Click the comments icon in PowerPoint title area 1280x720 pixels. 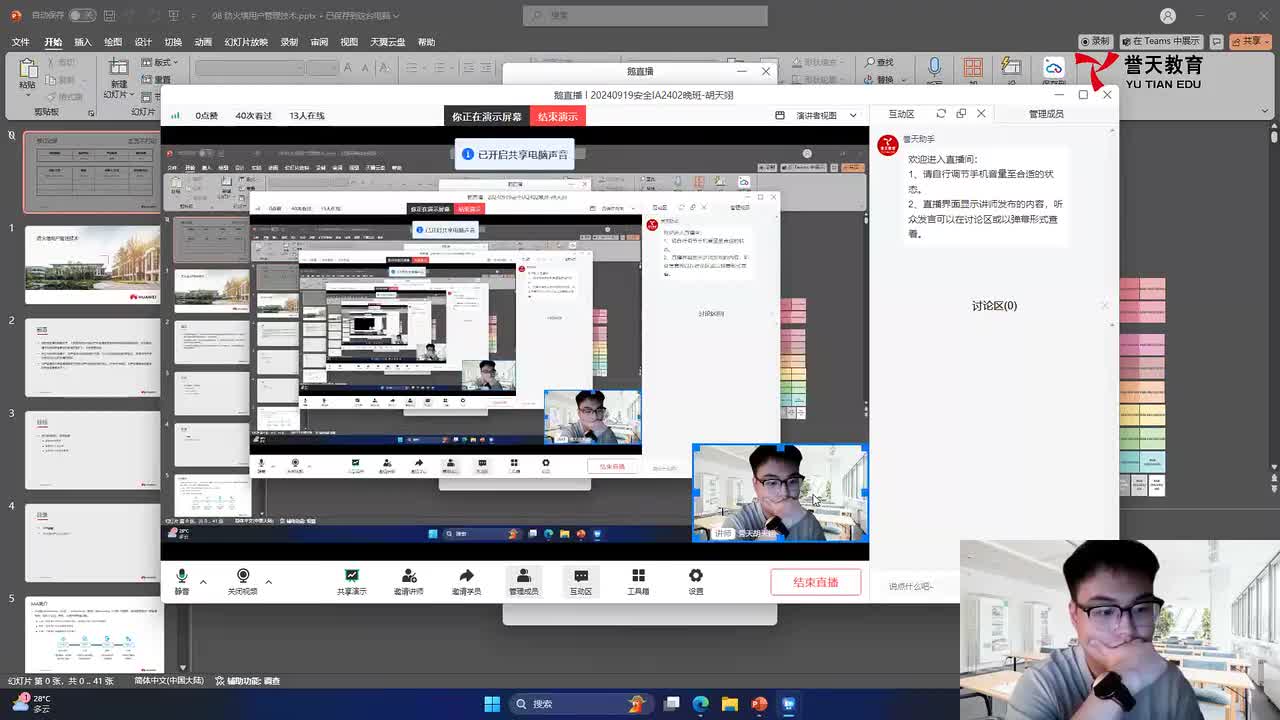point(1216,41)
